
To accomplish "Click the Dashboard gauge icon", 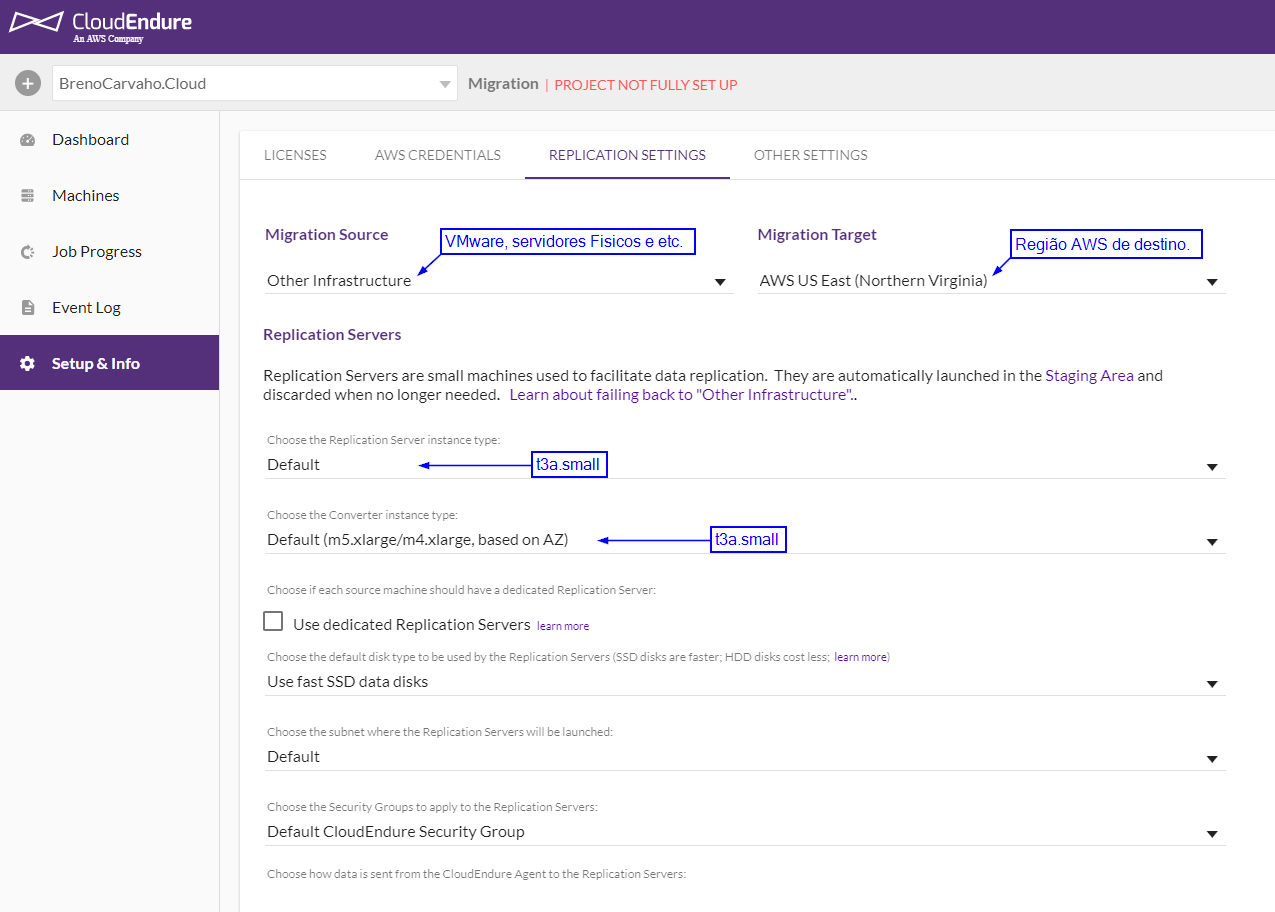I will pyautogui.click(x=28, y=140).
